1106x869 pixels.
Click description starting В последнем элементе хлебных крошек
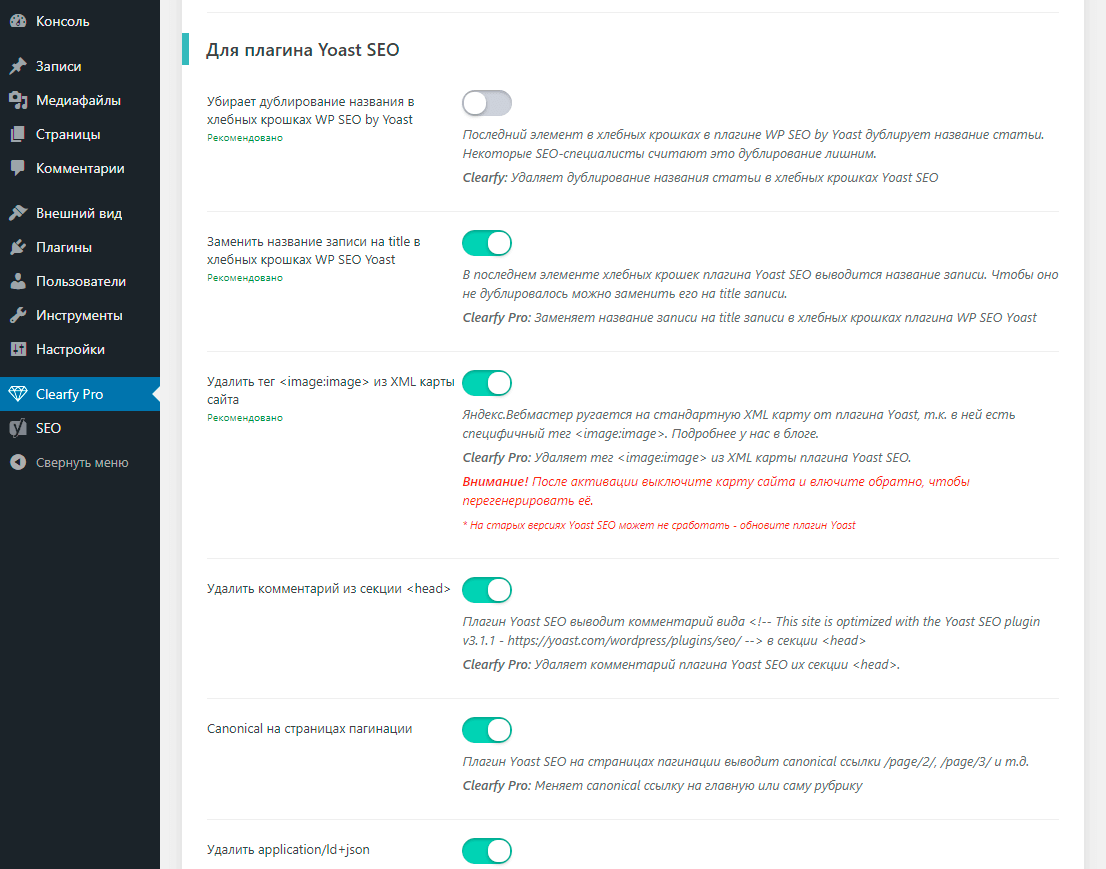click(760, 284)
